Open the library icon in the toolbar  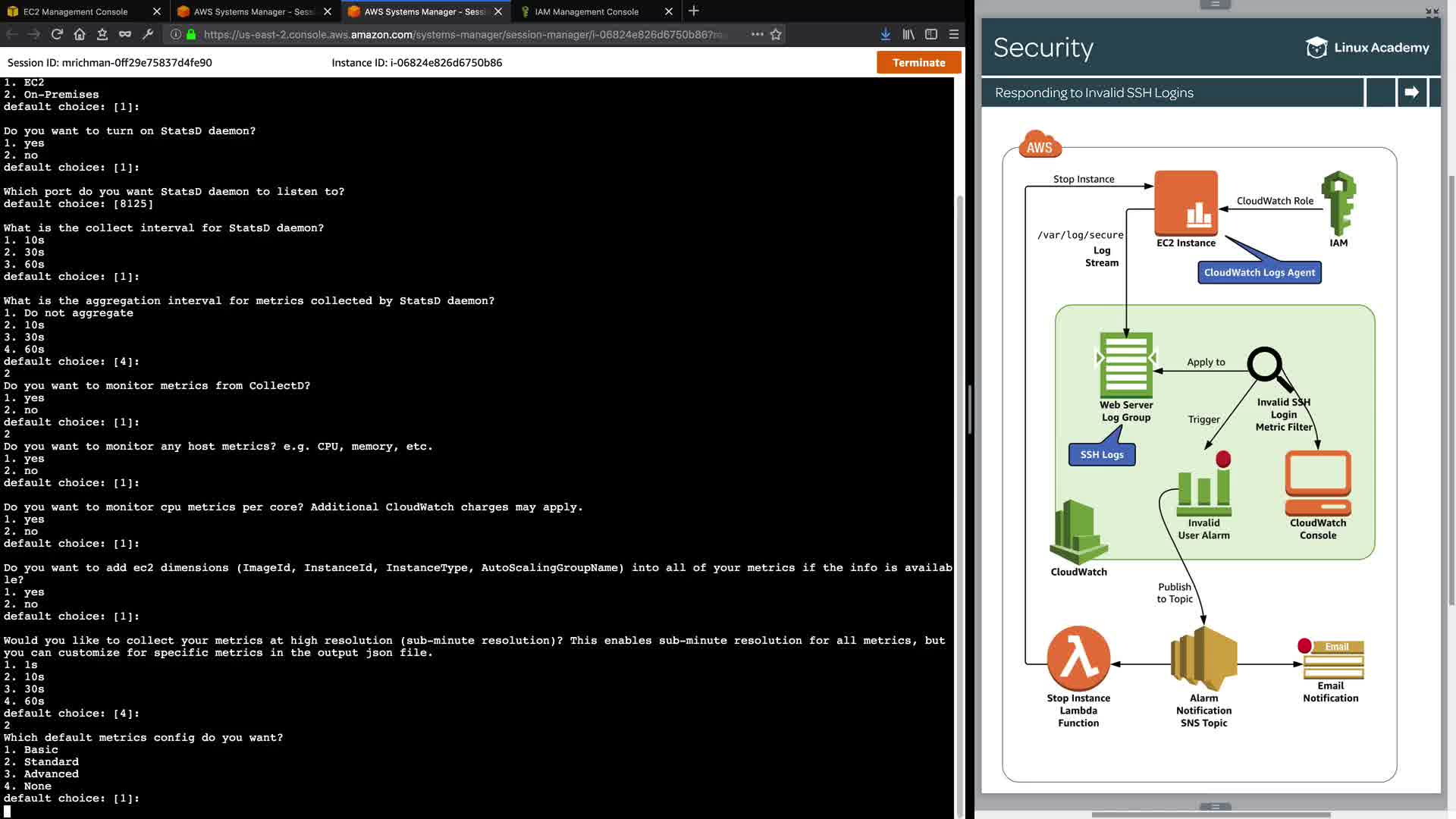[908, 34]
